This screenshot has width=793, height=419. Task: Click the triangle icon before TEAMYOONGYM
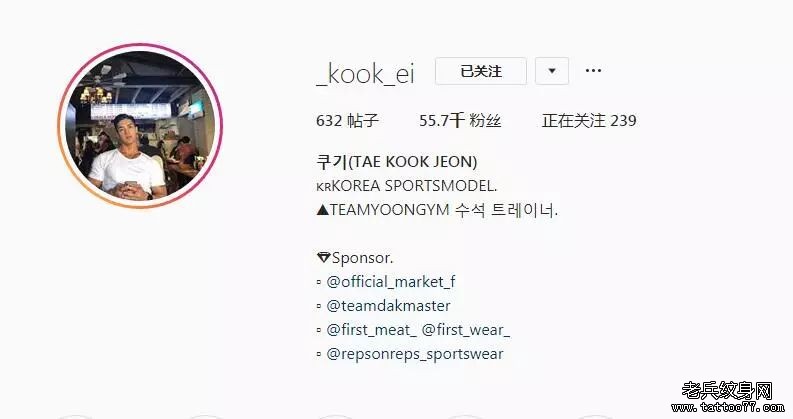click(x=323, y=210)
